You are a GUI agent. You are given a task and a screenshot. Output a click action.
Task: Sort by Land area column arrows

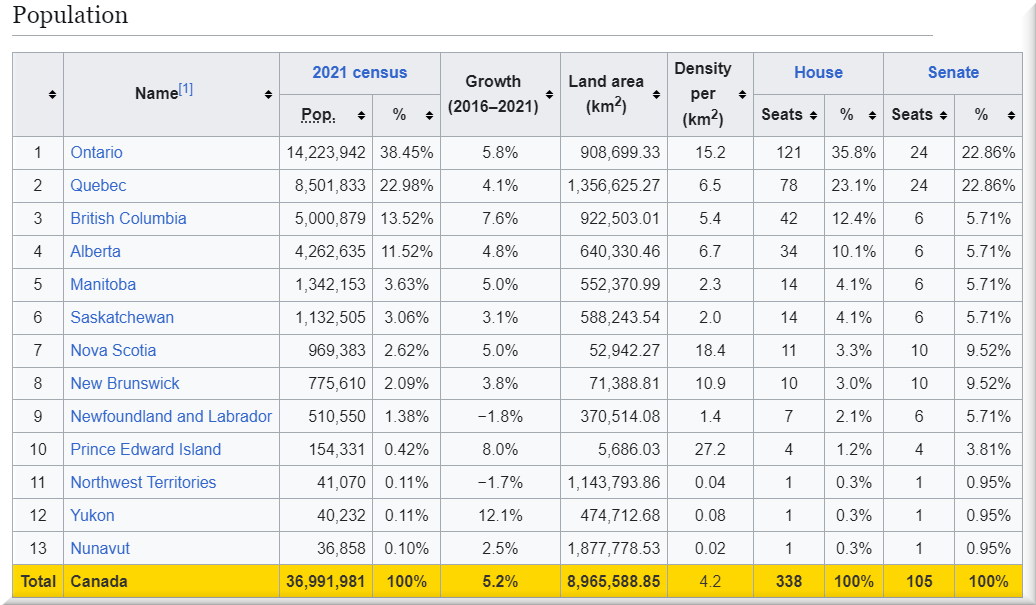coord(656,95)
